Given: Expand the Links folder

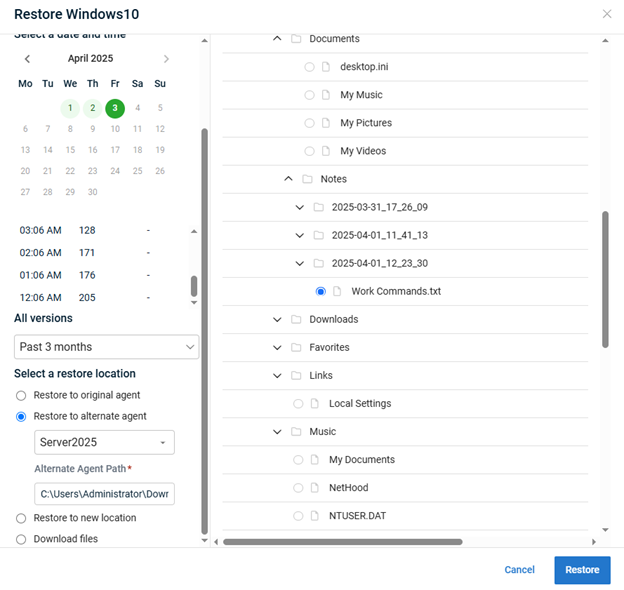Looking at the screenshot, I should tap(277, 376).
